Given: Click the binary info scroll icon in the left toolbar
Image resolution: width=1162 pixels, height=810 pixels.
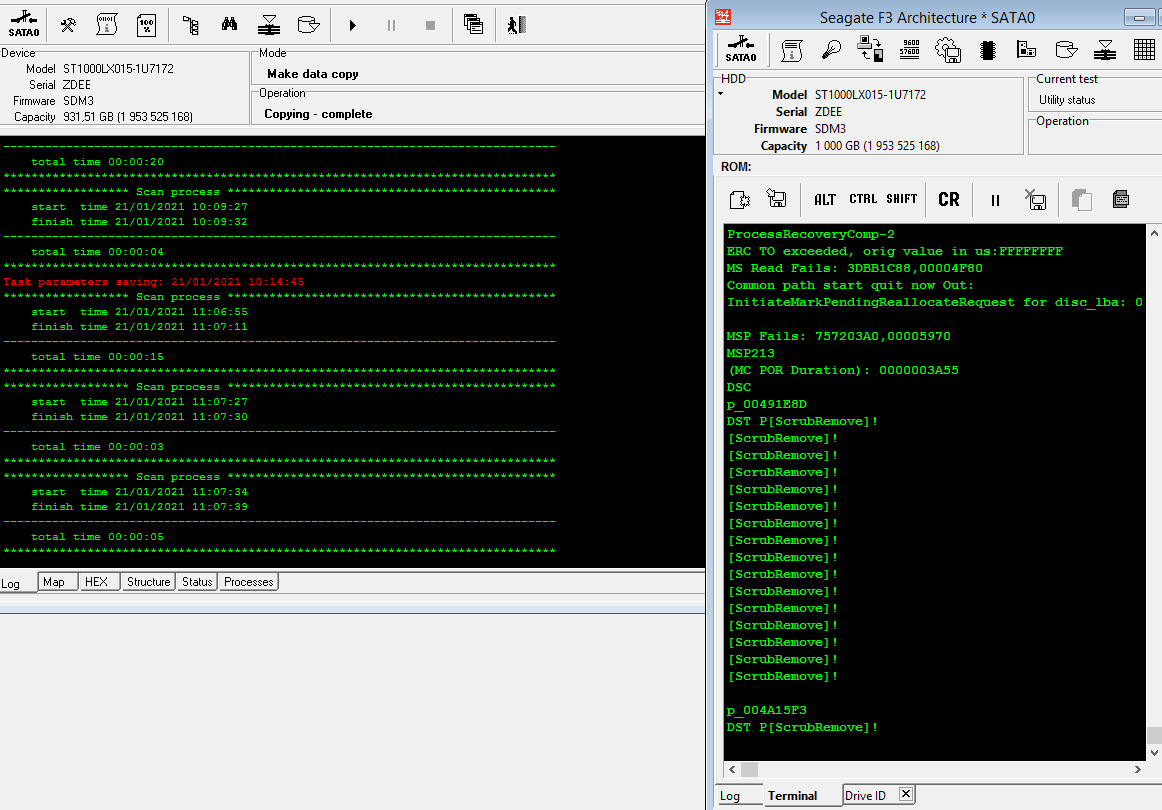Looking at the screenshot, I should tap(107, 25).
